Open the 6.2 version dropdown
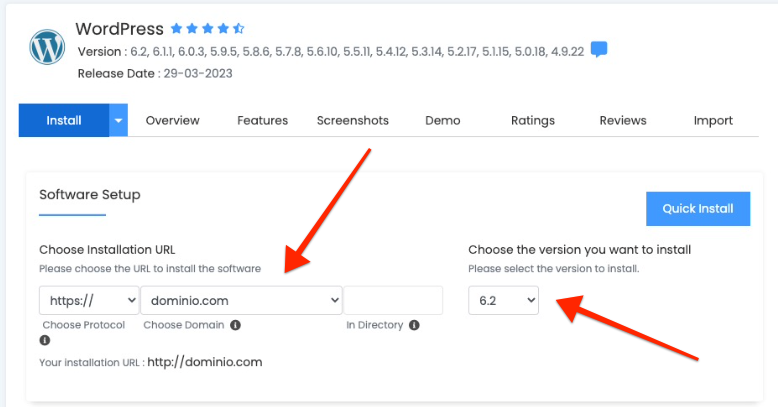The image size is (778, 407). tap(504, 300)
